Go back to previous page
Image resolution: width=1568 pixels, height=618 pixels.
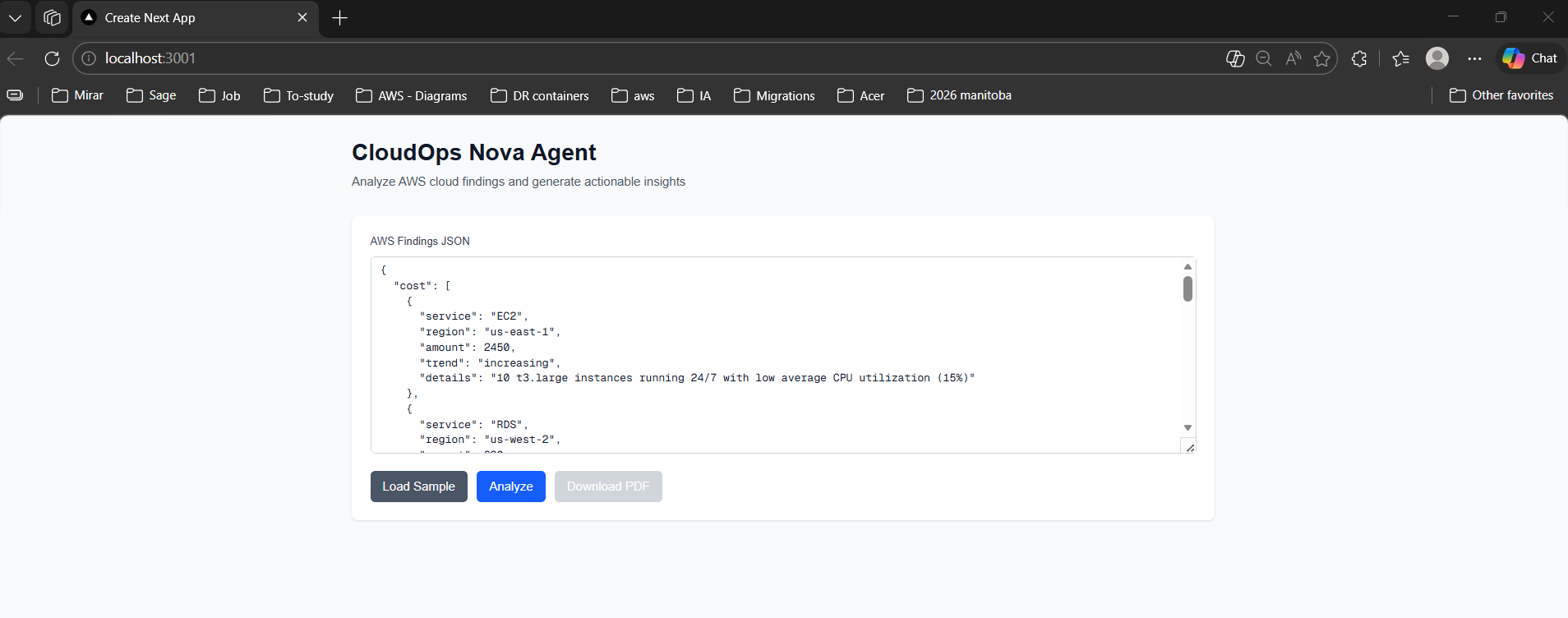click(16, 58)
